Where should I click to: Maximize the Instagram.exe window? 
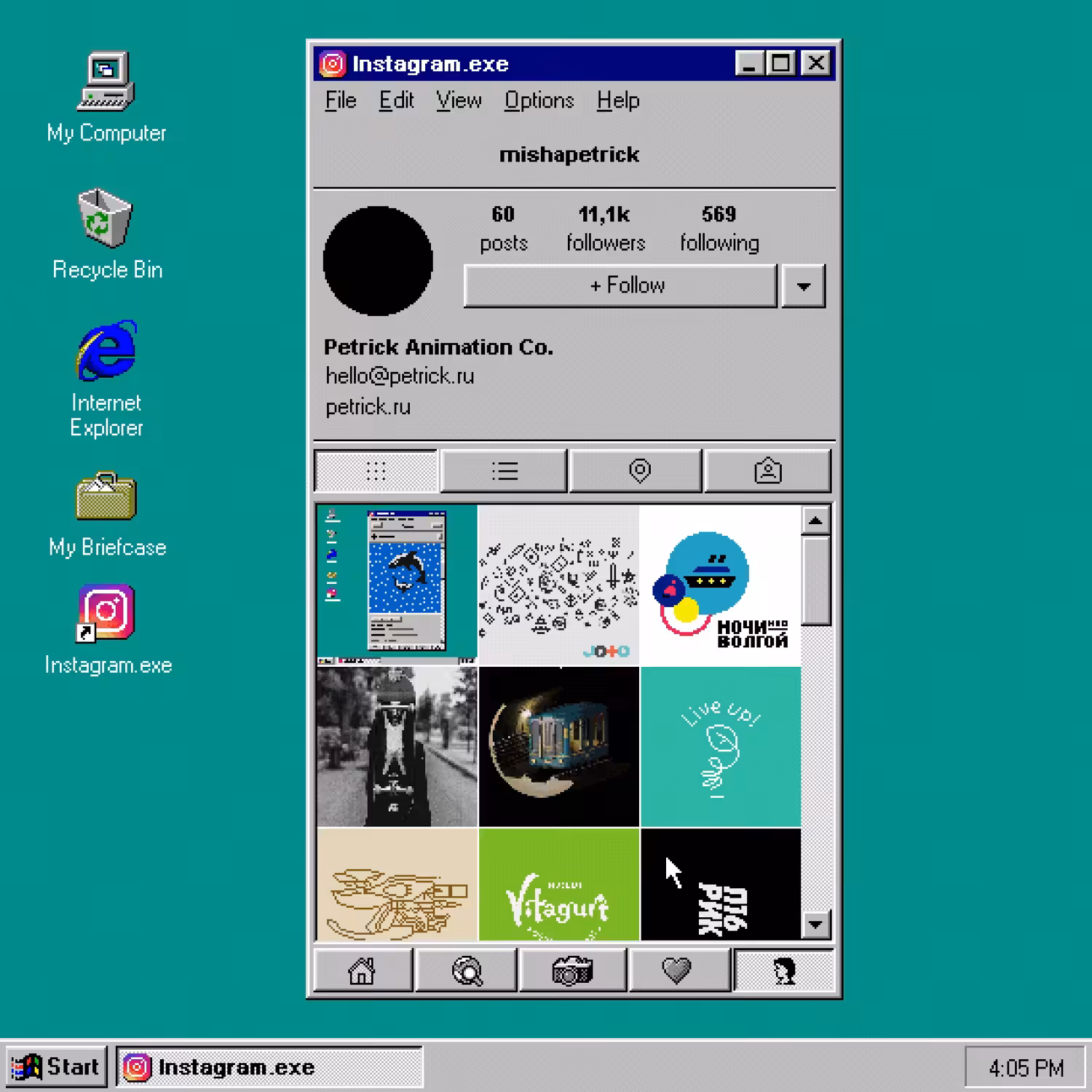click(x=781, y=64)
